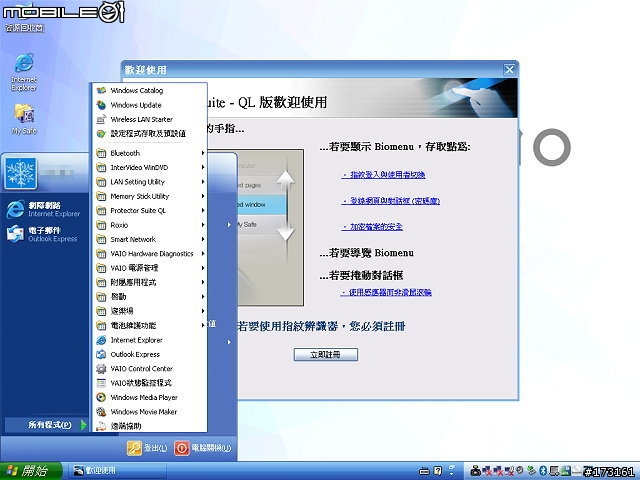Click the Smart Network folder icon
Screen dimensions: 640x480
pos(101,239)
